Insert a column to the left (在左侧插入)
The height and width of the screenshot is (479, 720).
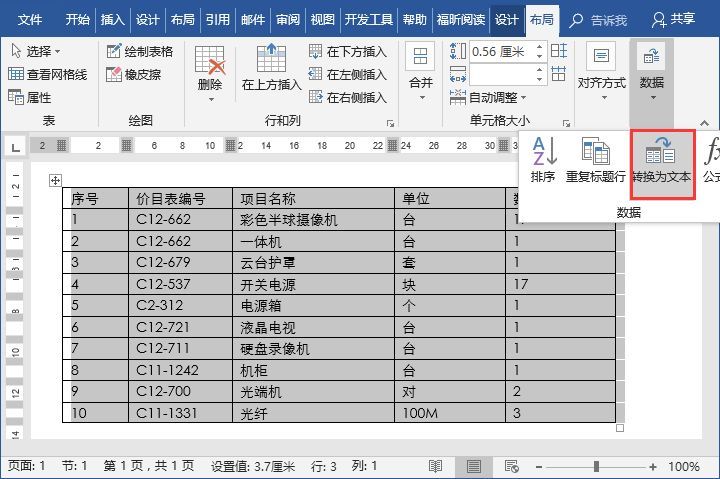(x=348, y=74)
